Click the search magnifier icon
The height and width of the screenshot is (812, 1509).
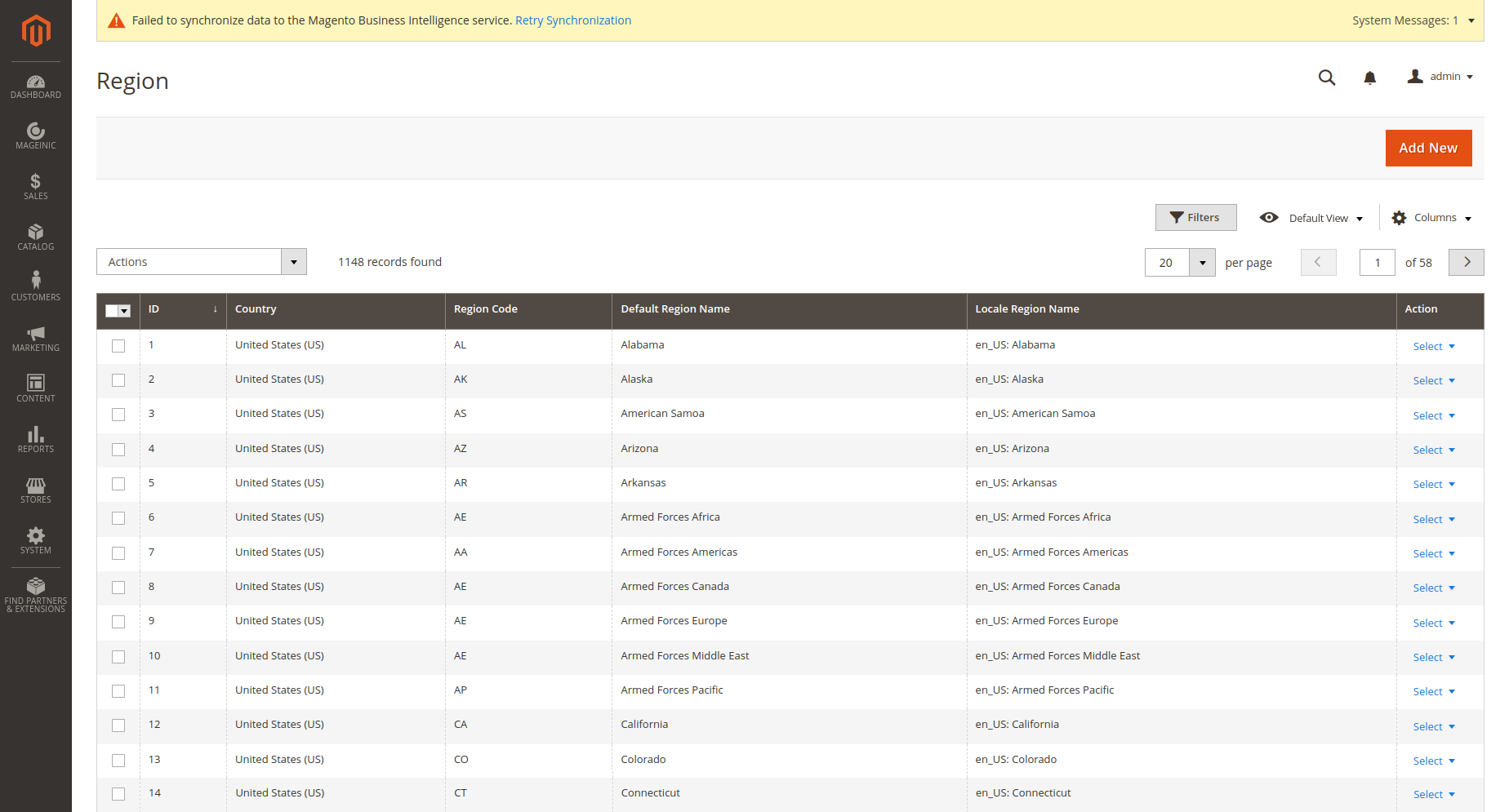[x=1327, y=78]
